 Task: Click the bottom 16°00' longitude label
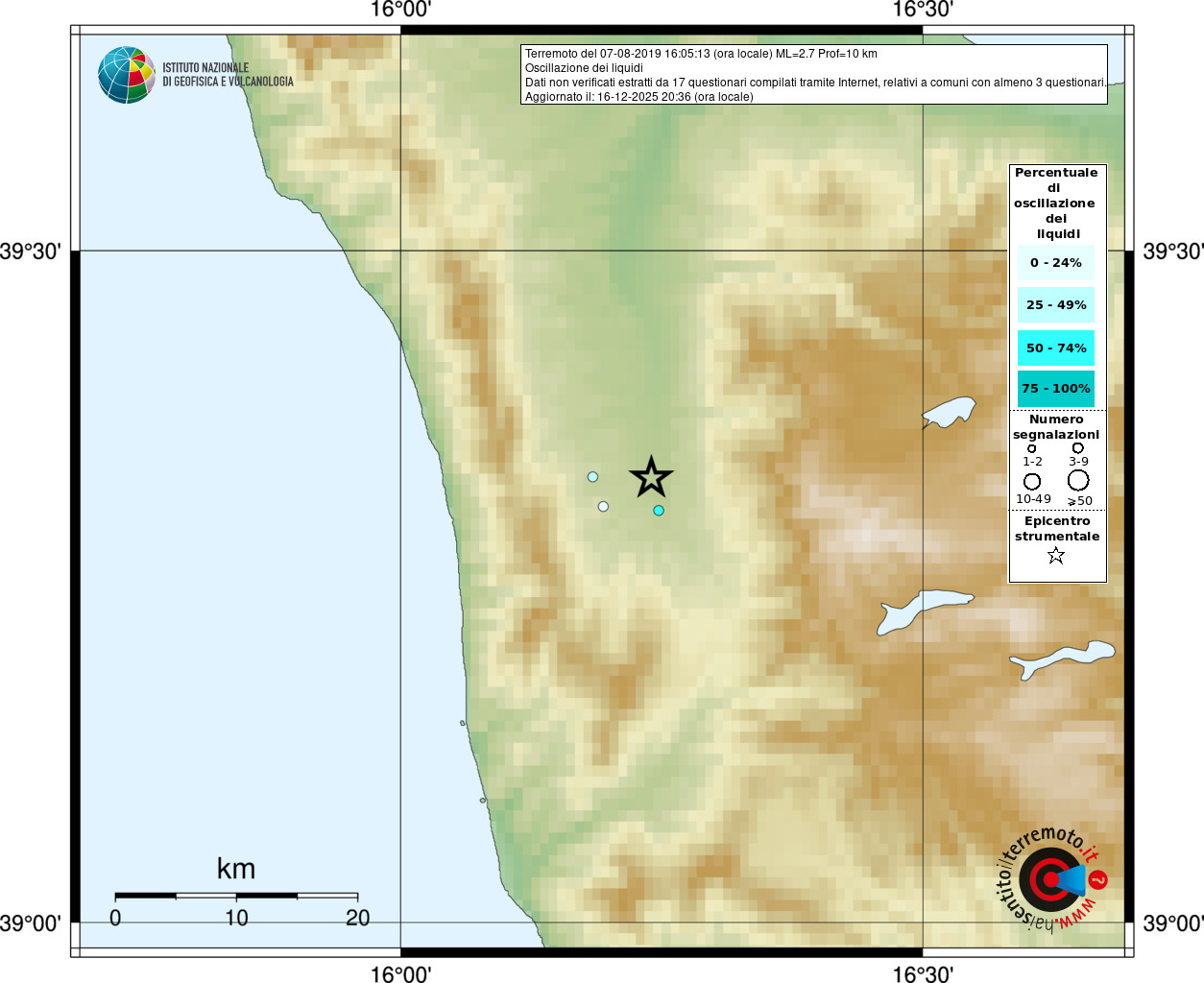coord(400,974)
